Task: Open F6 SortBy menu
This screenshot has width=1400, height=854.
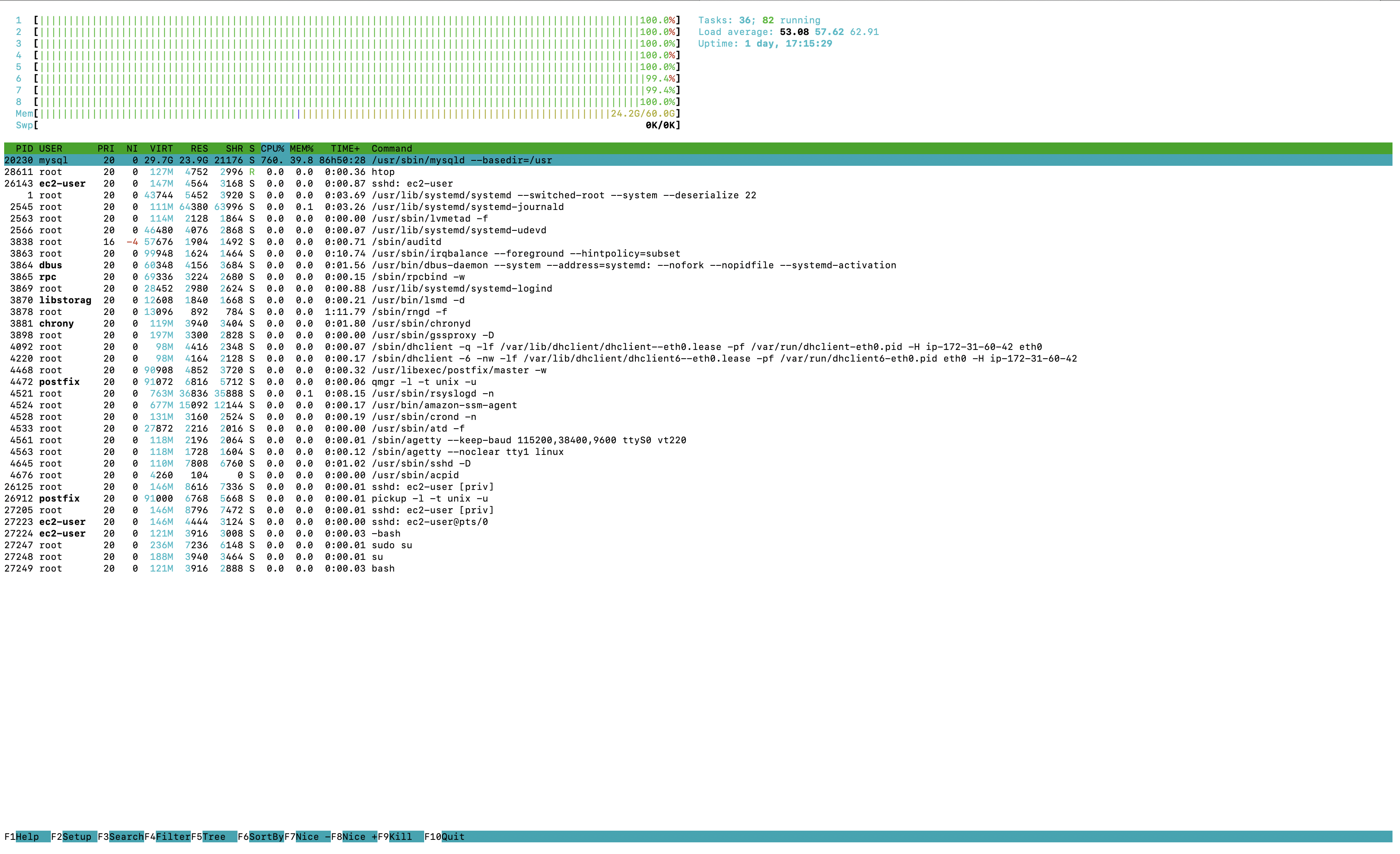Action: coord(260,837)
